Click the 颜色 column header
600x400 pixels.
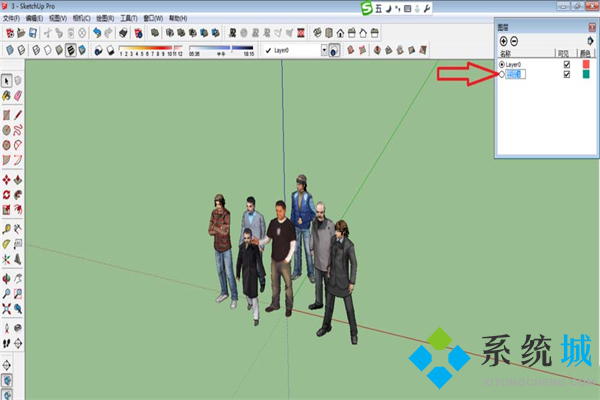tap(586, 53)
